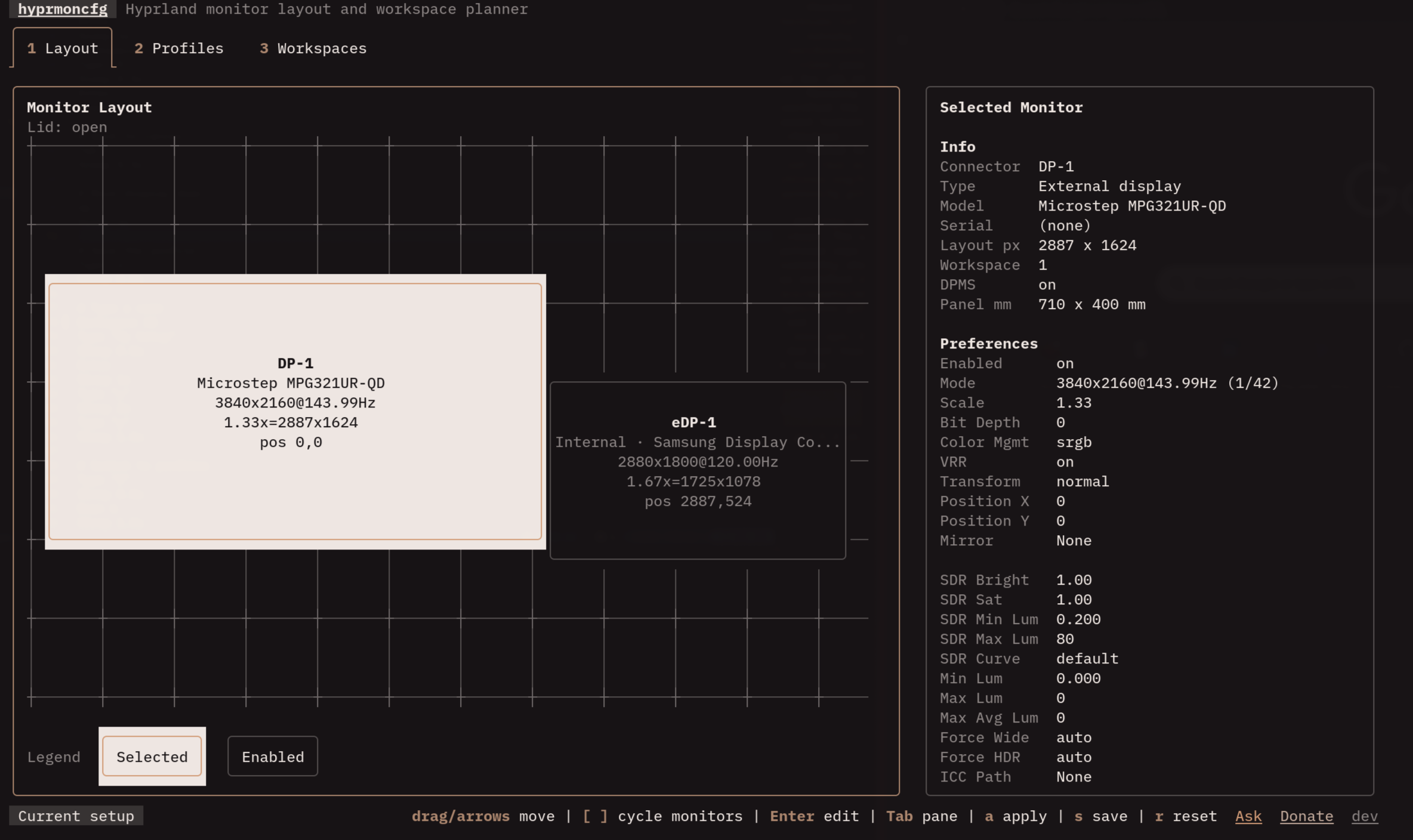Click Mode value 3840x2160@143.99Hz (1/42)
Viewport: 1413px width, 840px height.
tap(1168, 383)
